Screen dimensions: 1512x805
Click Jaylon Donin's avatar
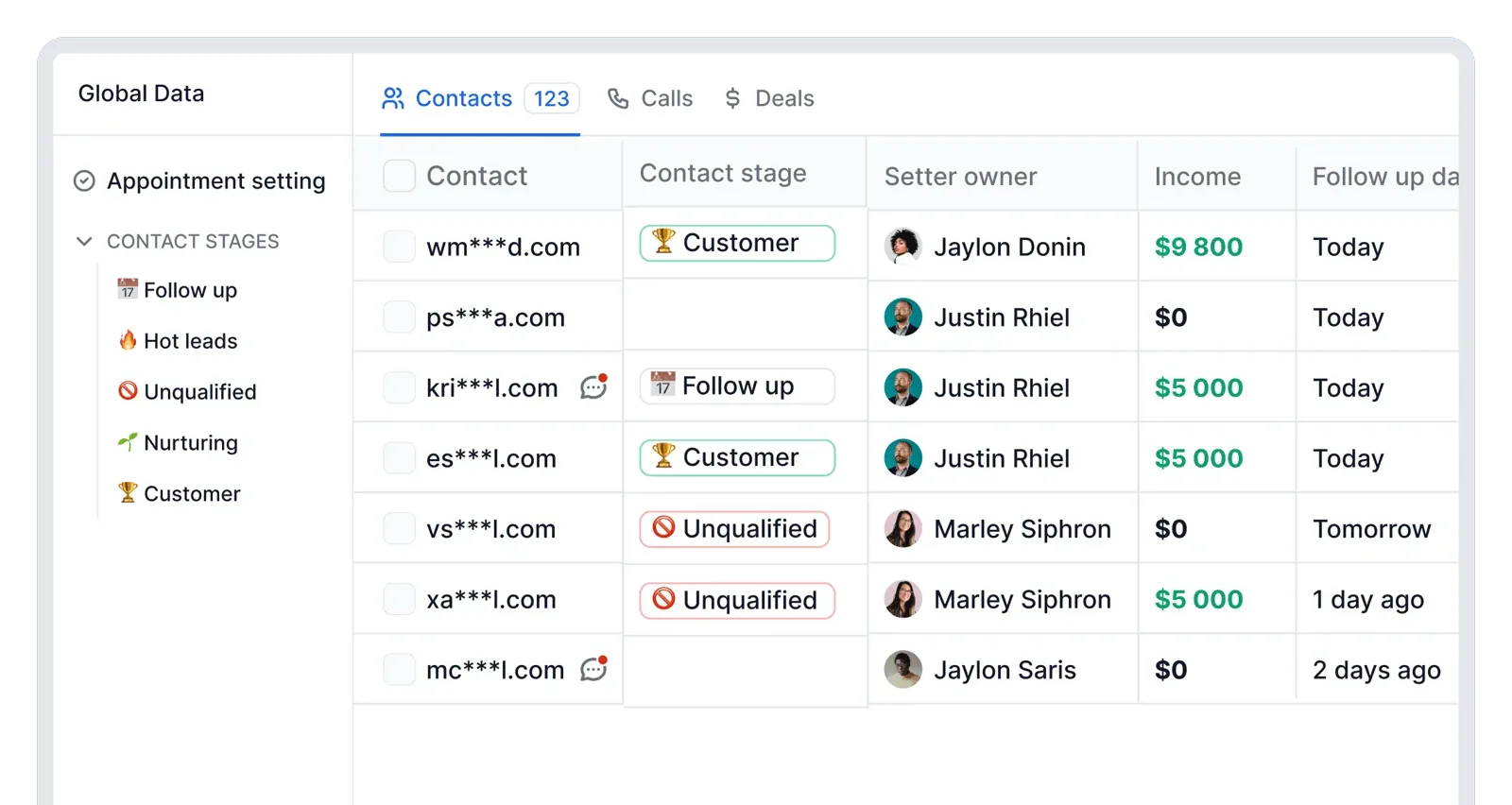tap(902, 247)
